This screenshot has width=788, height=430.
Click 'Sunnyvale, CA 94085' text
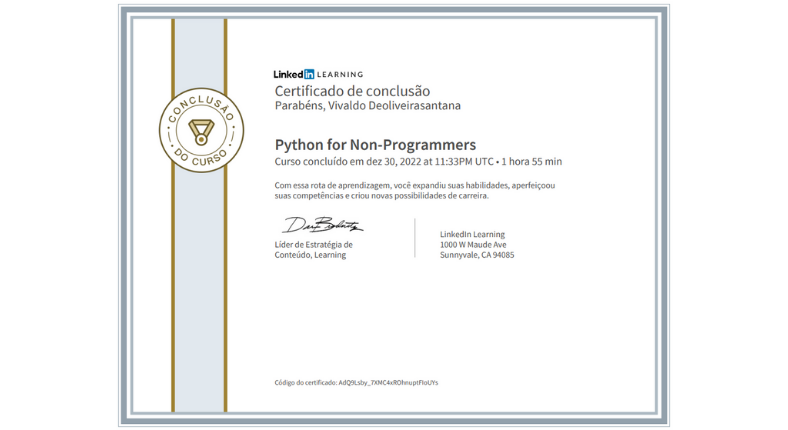[x=477, y=255]
